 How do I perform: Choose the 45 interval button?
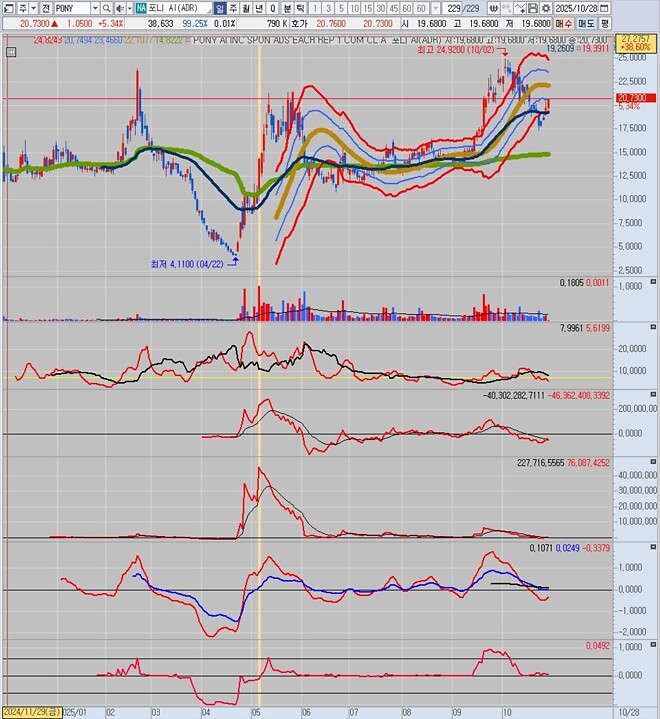tap(394, 8)
